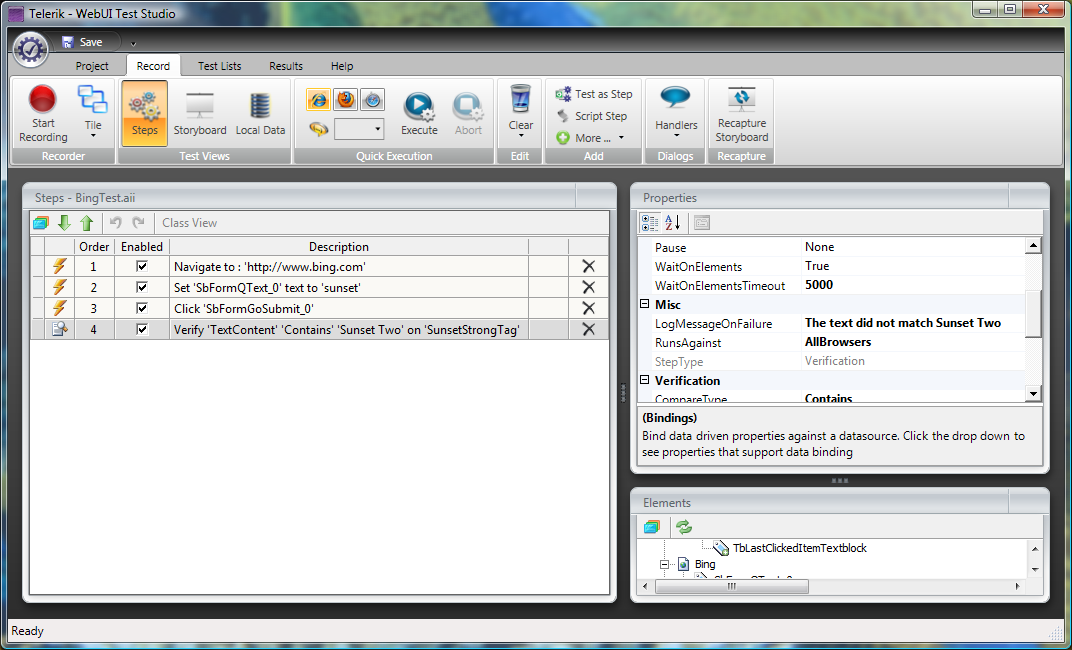
Task: Select the TbLastClickedItemTextblock element
Action: [x=799, y=548]
